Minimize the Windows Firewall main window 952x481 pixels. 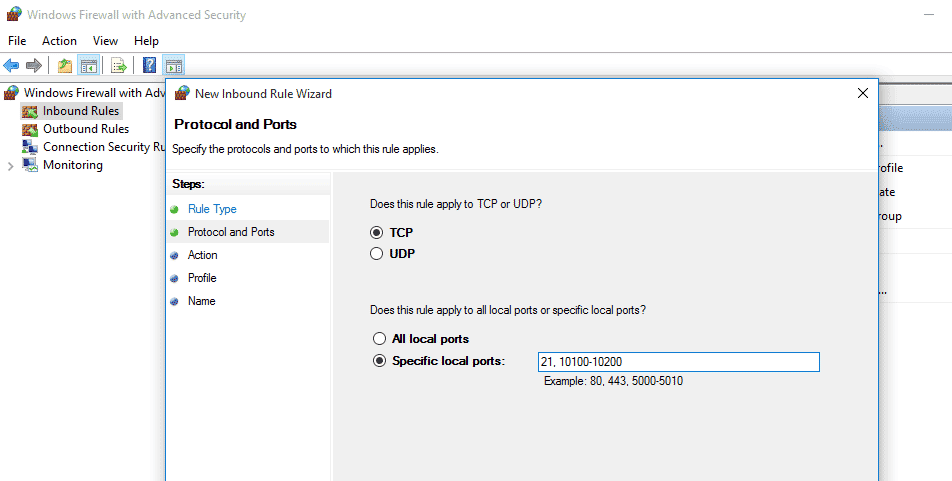(x=929, y=15)
